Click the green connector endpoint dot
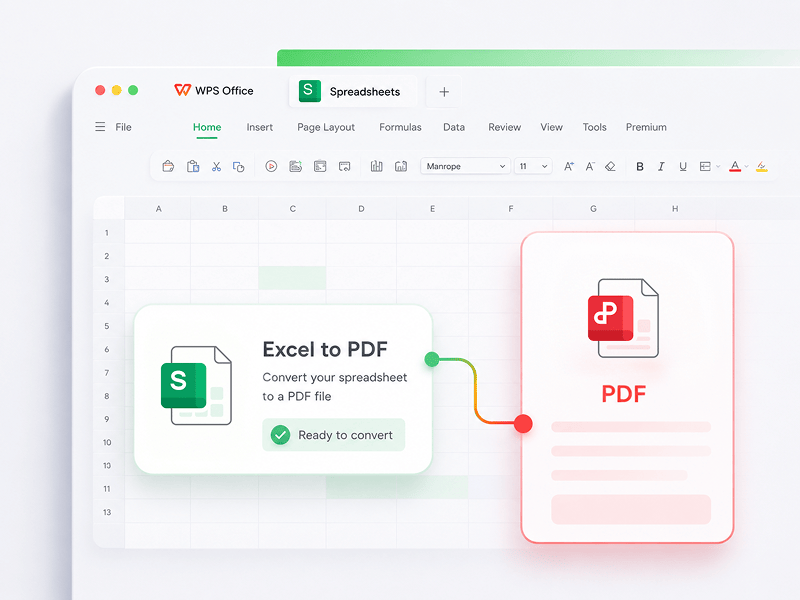The width and height of the screenshot is (800, 600). (x=432, y=359)
